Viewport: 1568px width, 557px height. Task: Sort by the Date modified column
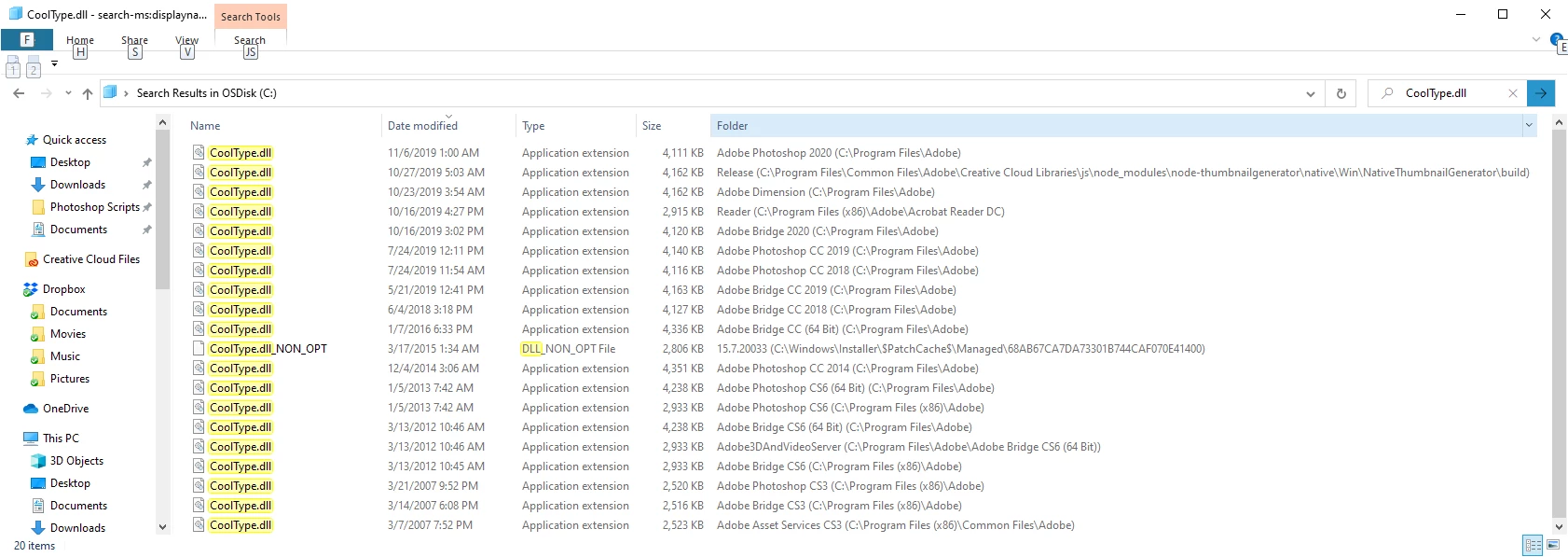[x=422, y=126]
